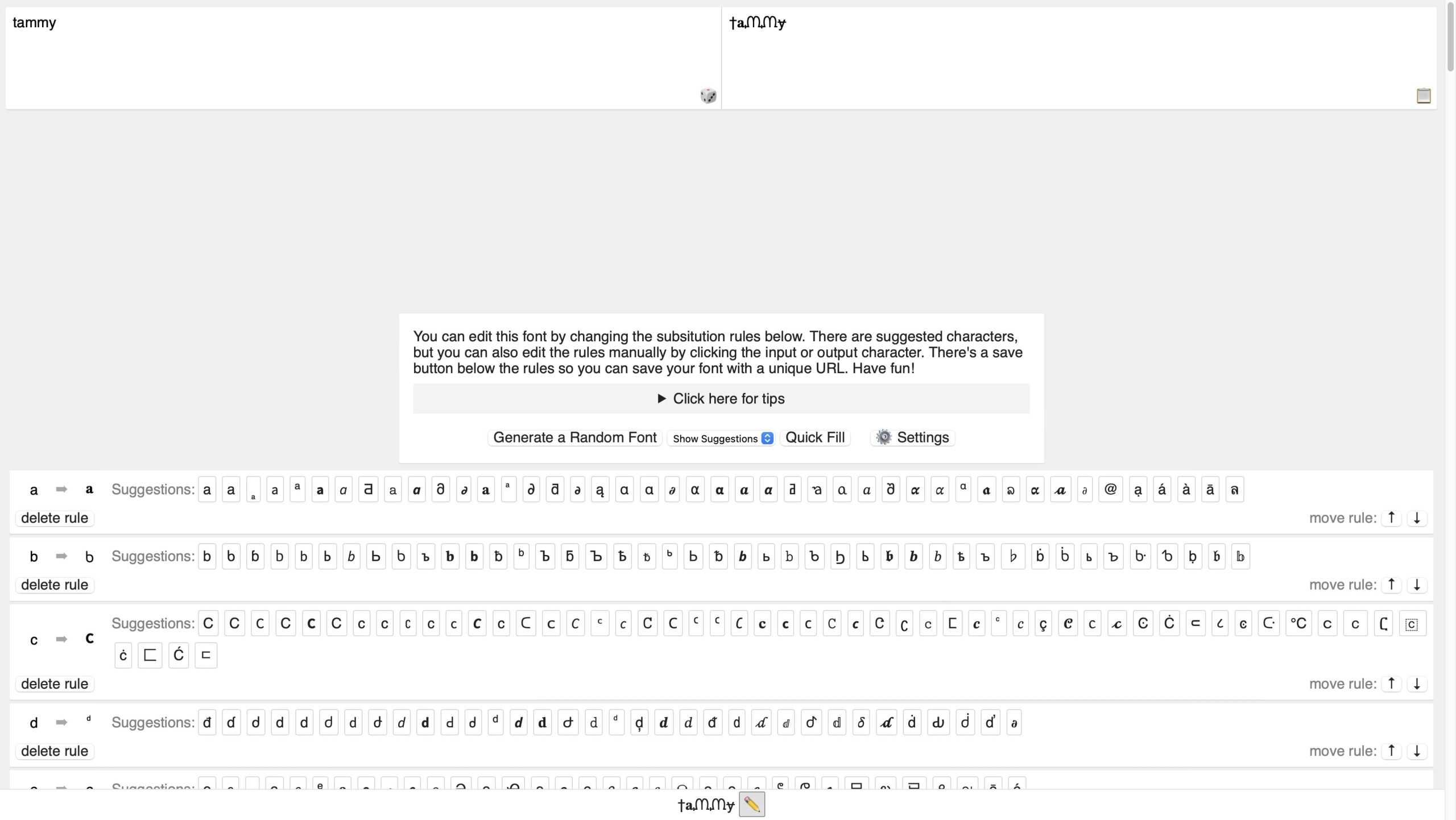Click the move-up arrow for rule 'c'
Screen dimensions: 1456x820
tap(1391, 683)
